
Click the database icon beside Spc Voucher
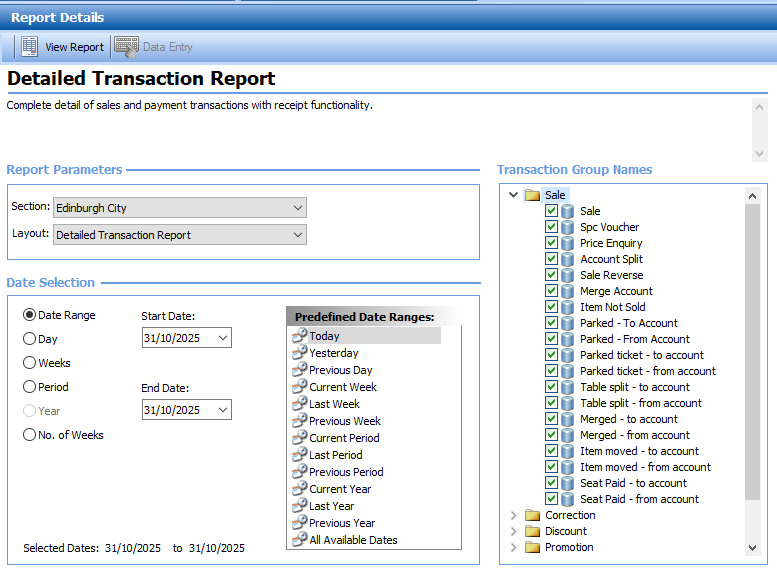[568, 227]
